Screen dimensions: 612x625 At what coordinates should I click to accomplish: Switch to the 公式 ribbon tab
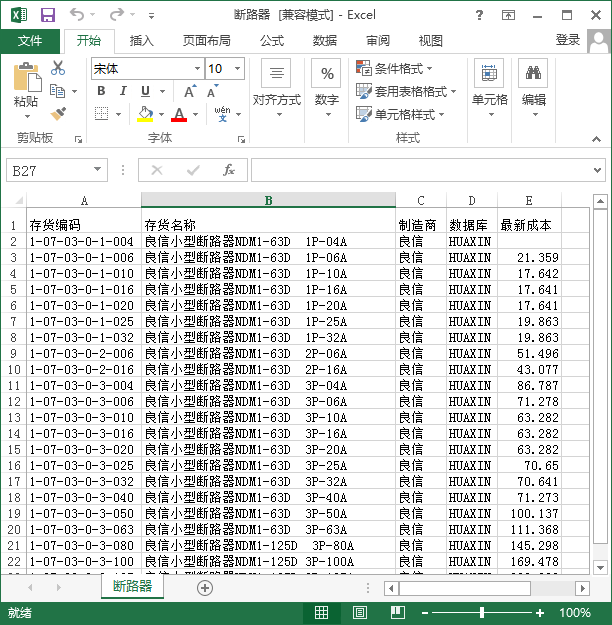point(272,41)
